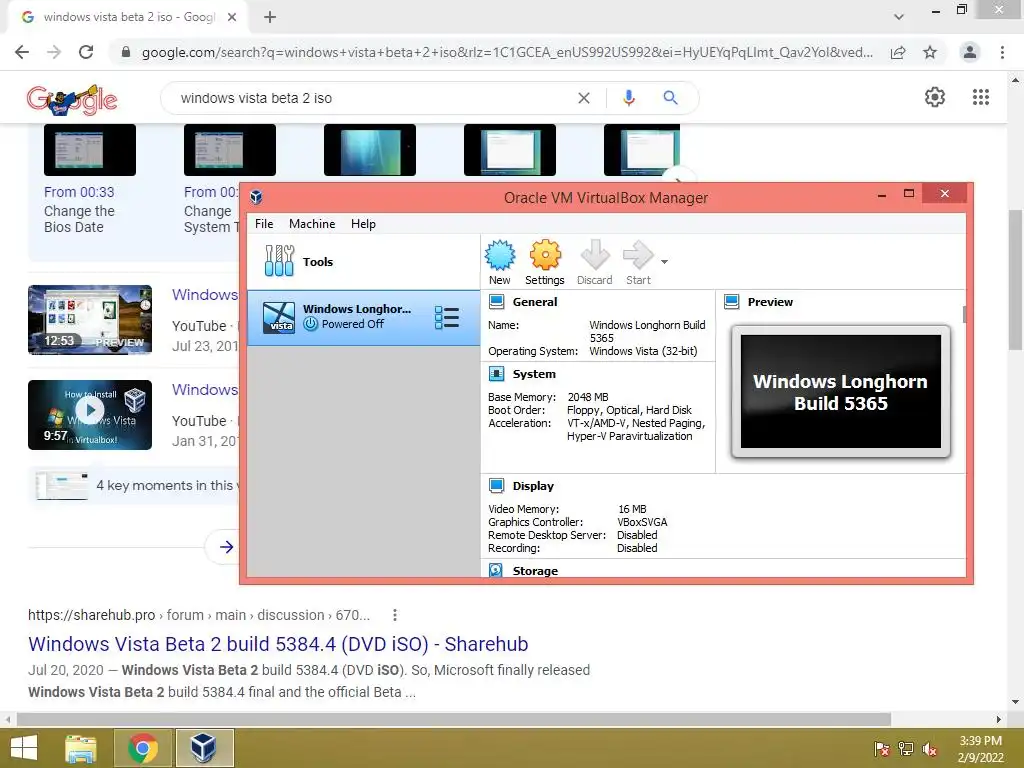The height and width of the screenshot is (768, 1024).
Task: Click the VirtualBox title bar cube icon
Action: point(257,197)
